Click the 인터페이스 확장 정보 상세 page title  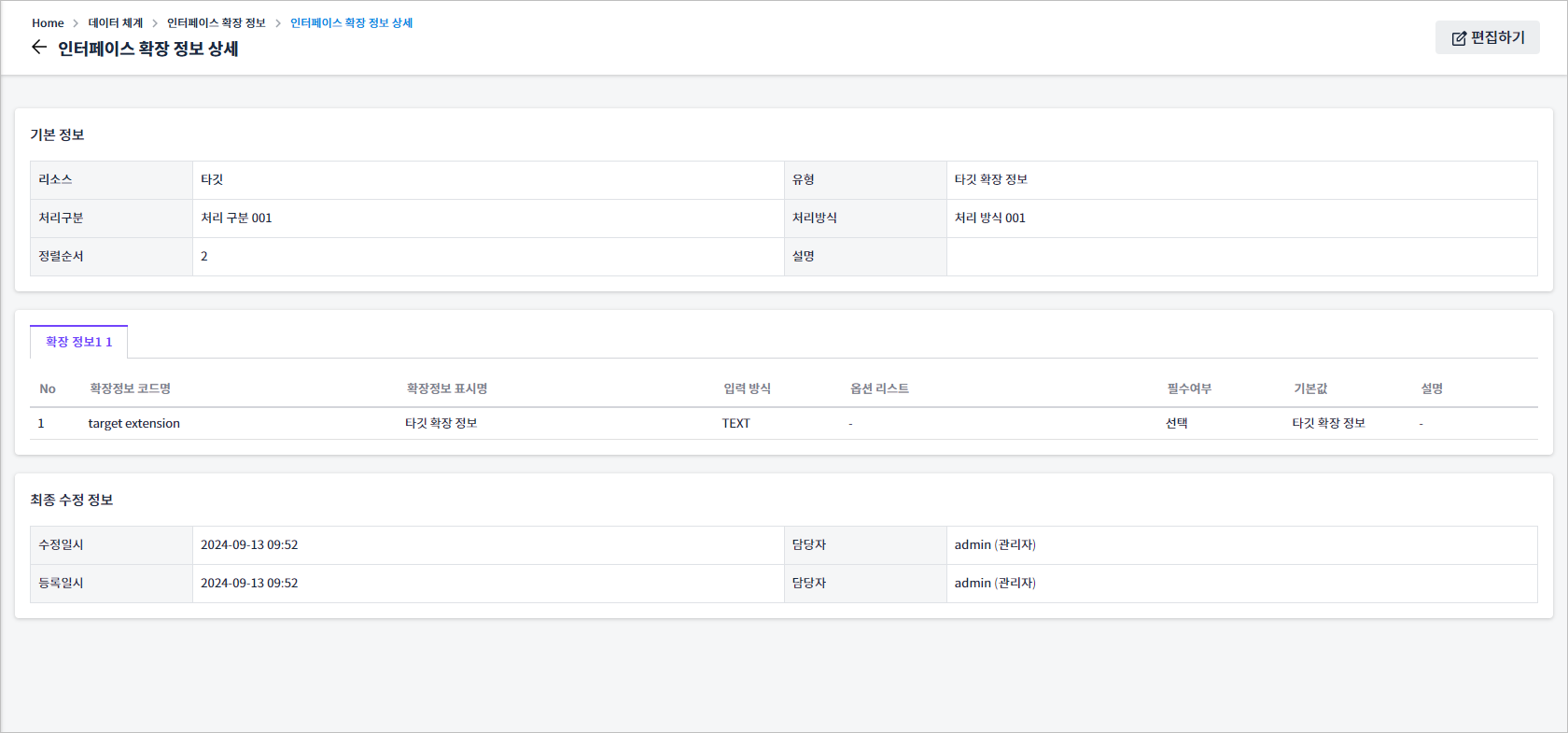(148, 49)
